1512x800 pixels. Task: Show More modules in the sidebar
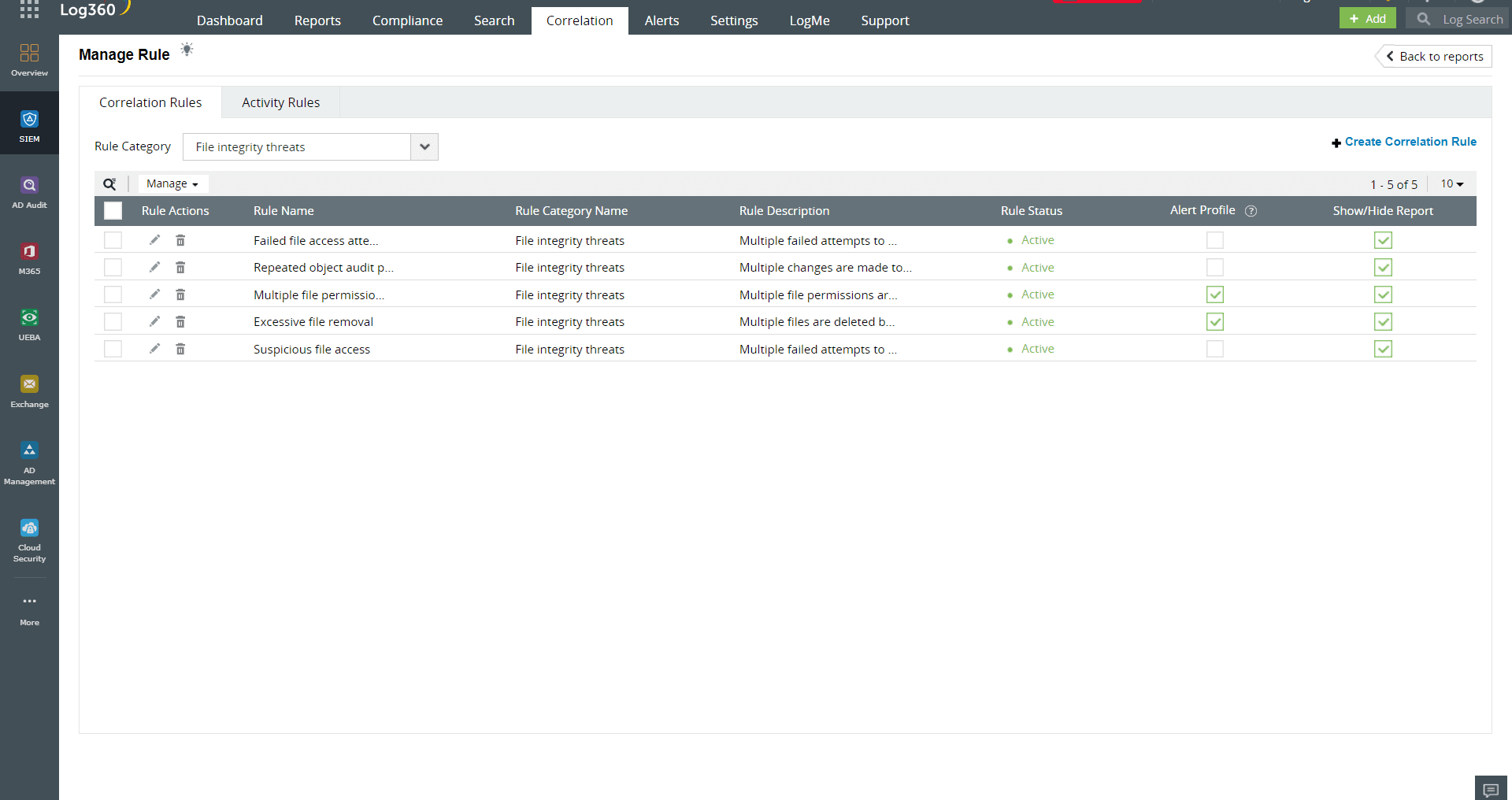29,610
